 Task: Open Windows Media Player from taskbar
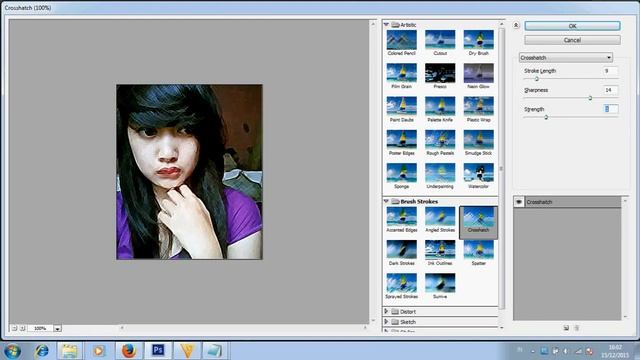coord(99,351)
